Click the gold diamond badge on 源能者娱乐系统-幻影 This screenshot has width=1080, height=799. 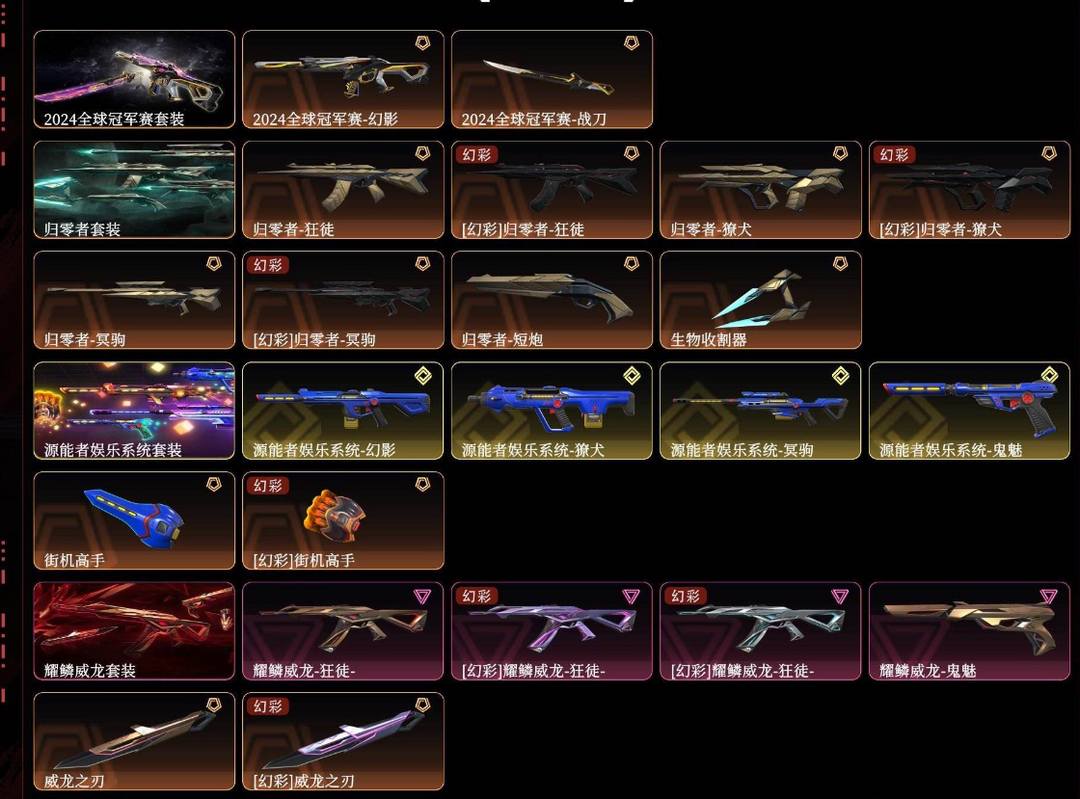tap(422, 375)
